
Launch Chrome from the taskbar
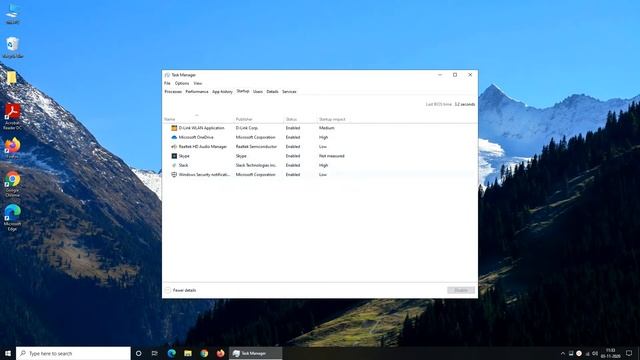pos(204,353)
